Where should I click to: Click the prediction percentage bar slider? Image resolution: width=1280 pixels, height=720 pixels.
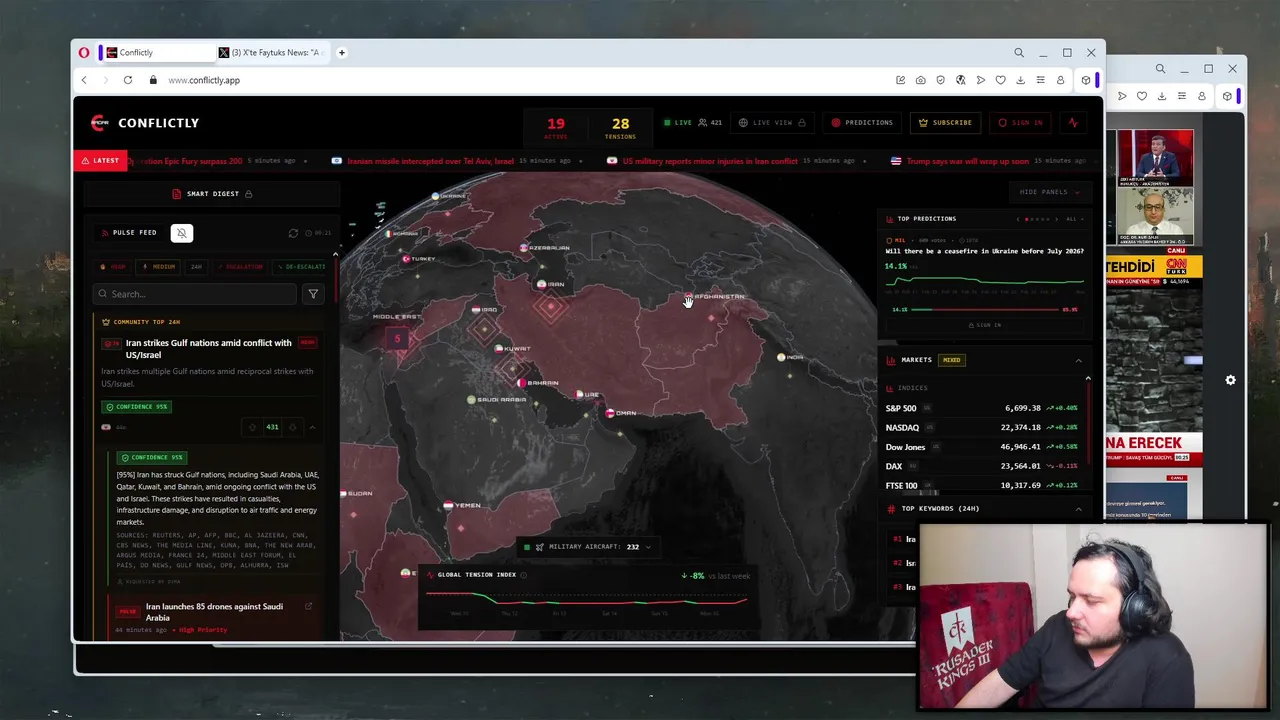(x=985, y=310)
